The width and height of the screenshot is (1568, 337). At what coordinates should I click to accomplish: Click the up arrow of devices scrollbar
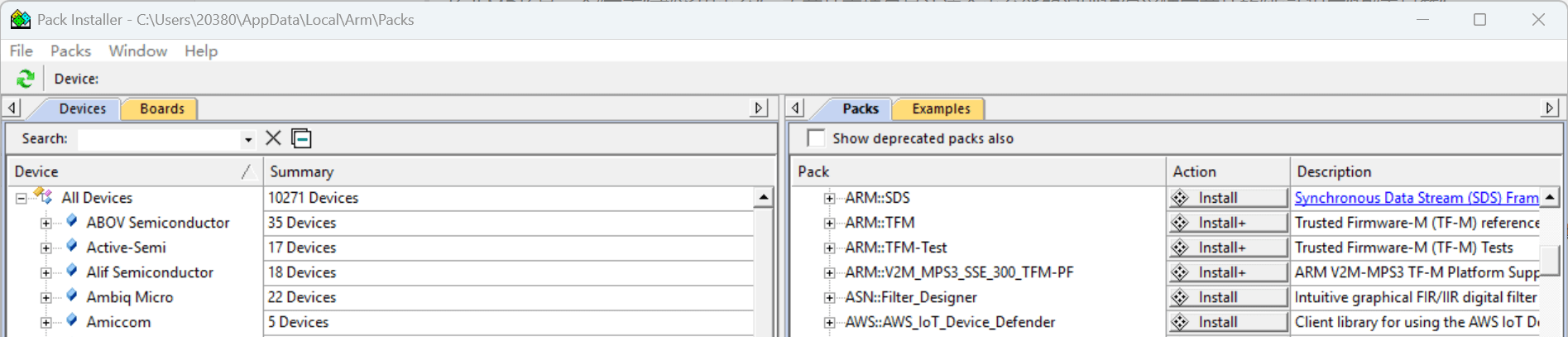764,197
